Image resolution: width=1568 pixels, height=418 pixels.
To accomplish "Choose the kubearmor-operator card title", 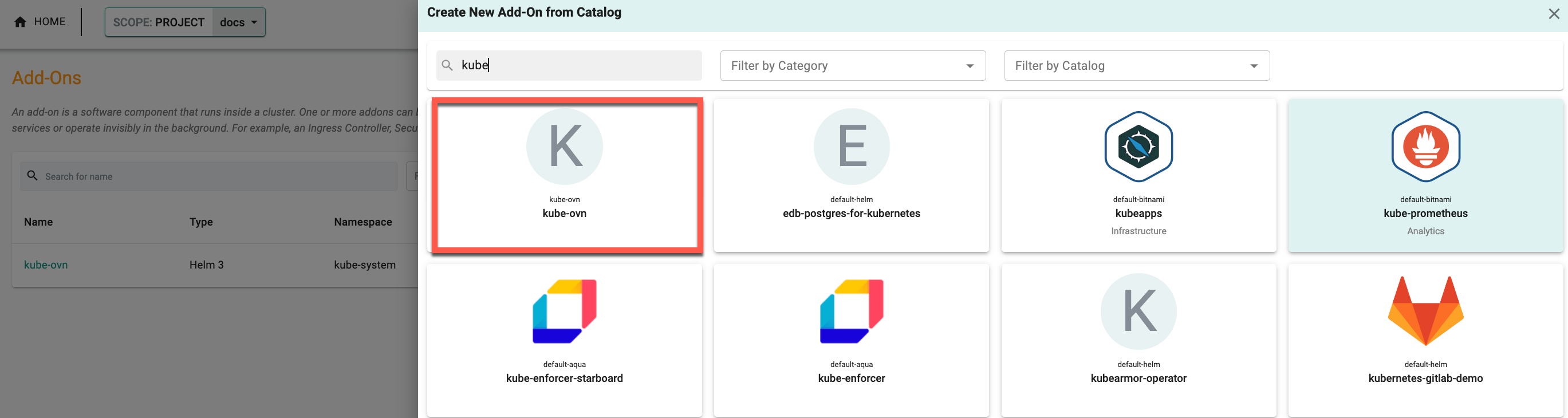I will pyautogui.click(x=1138, y=378).
